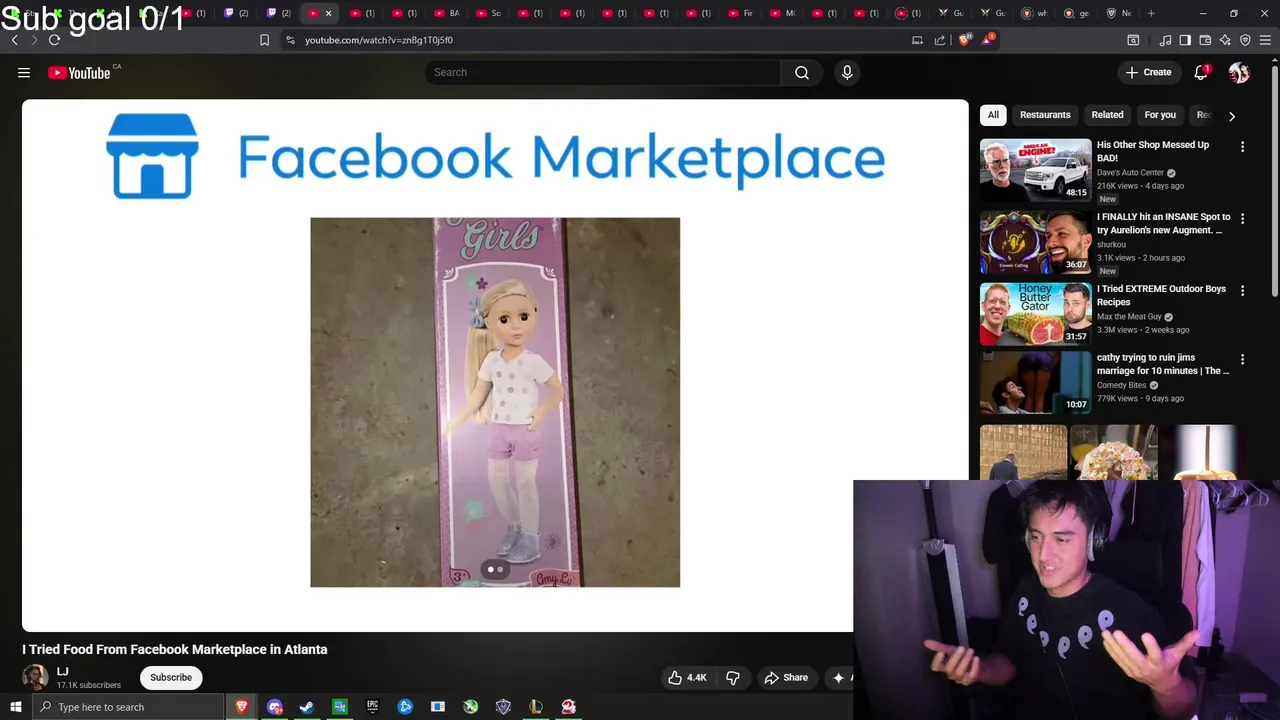The image size is (1280, 720).
Task: Click the Brave Shields lion icon
Action: [x=964, y=40]
